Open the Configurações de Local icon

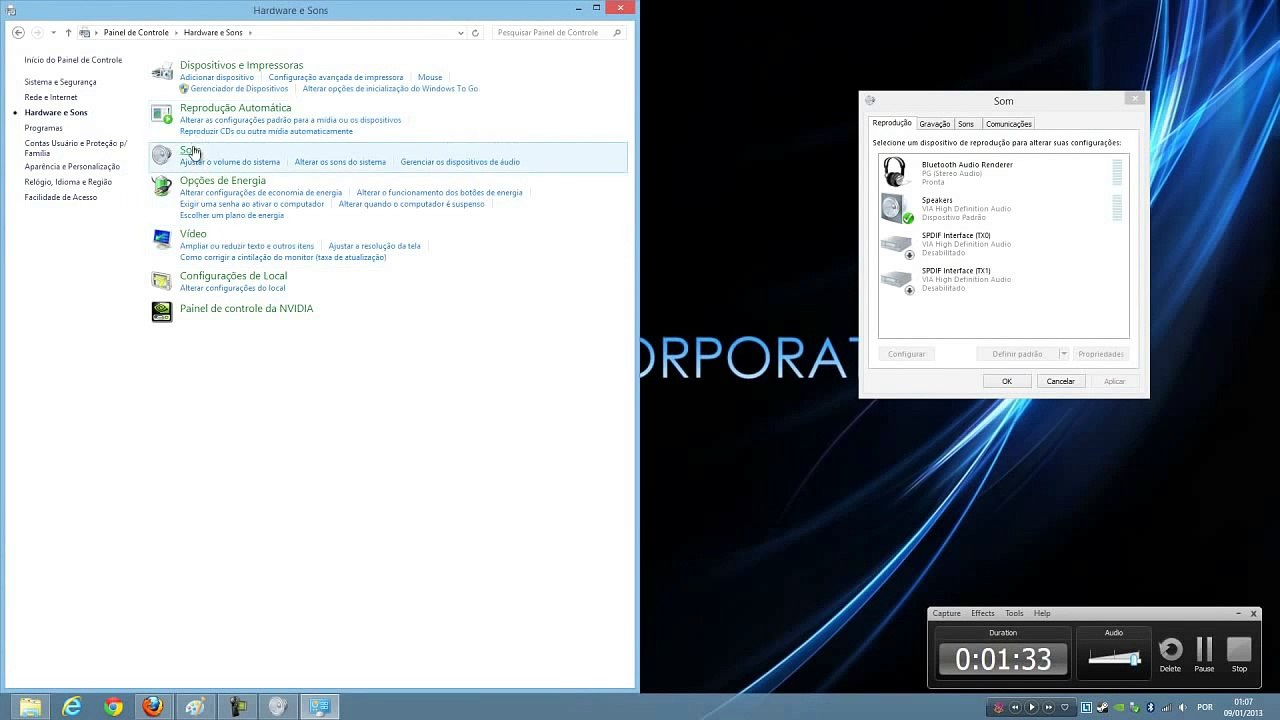point(161,281)
